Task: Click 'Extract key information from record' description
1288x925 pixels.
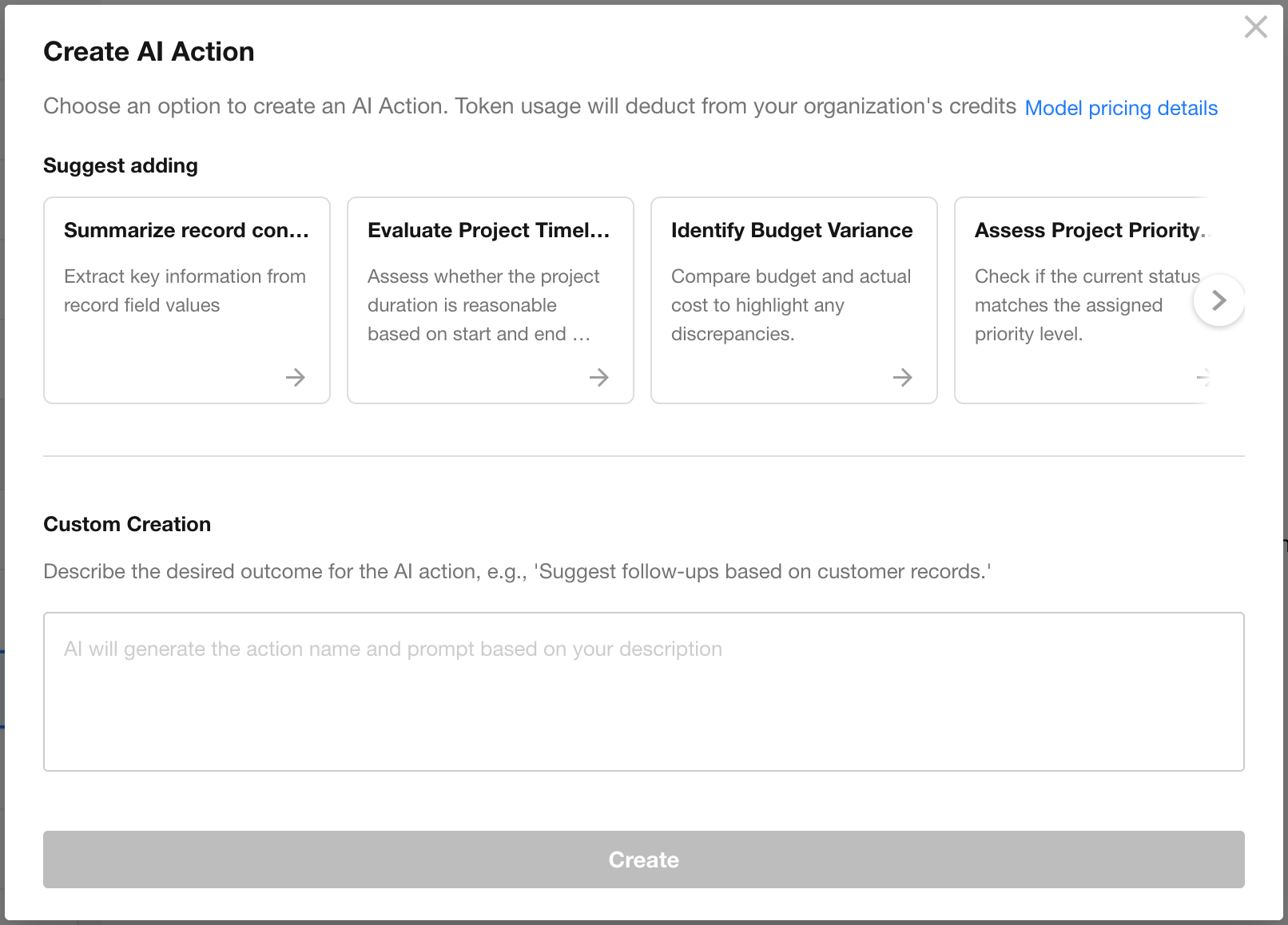Action: click(x=185, y=291)
